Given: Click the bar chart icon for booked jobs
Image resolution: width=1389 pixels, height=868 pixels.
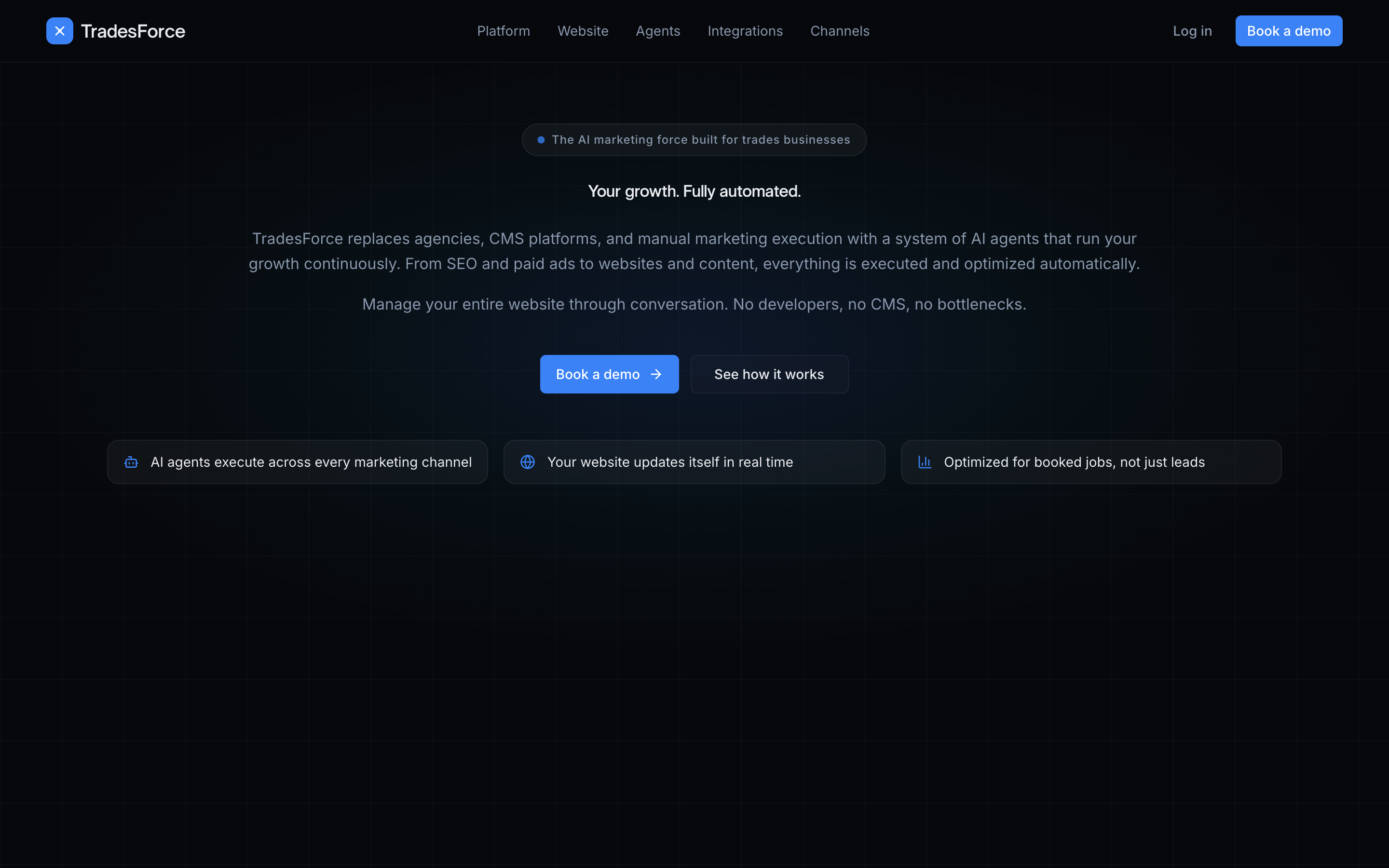Looking at the screenshot, I should (x=924, y=462).
